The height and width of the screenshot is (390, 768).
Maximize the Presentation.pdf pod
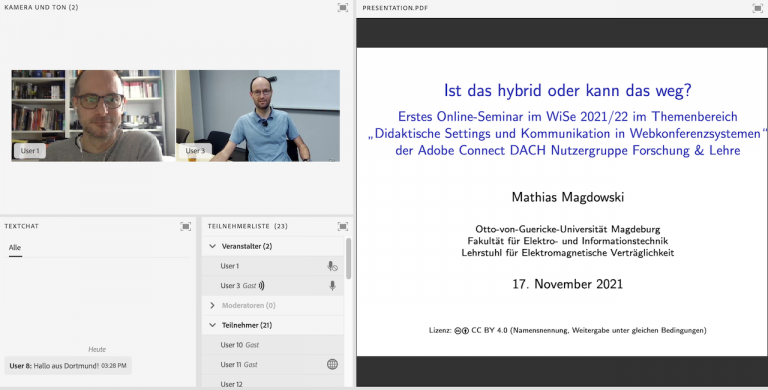(757, 8)
